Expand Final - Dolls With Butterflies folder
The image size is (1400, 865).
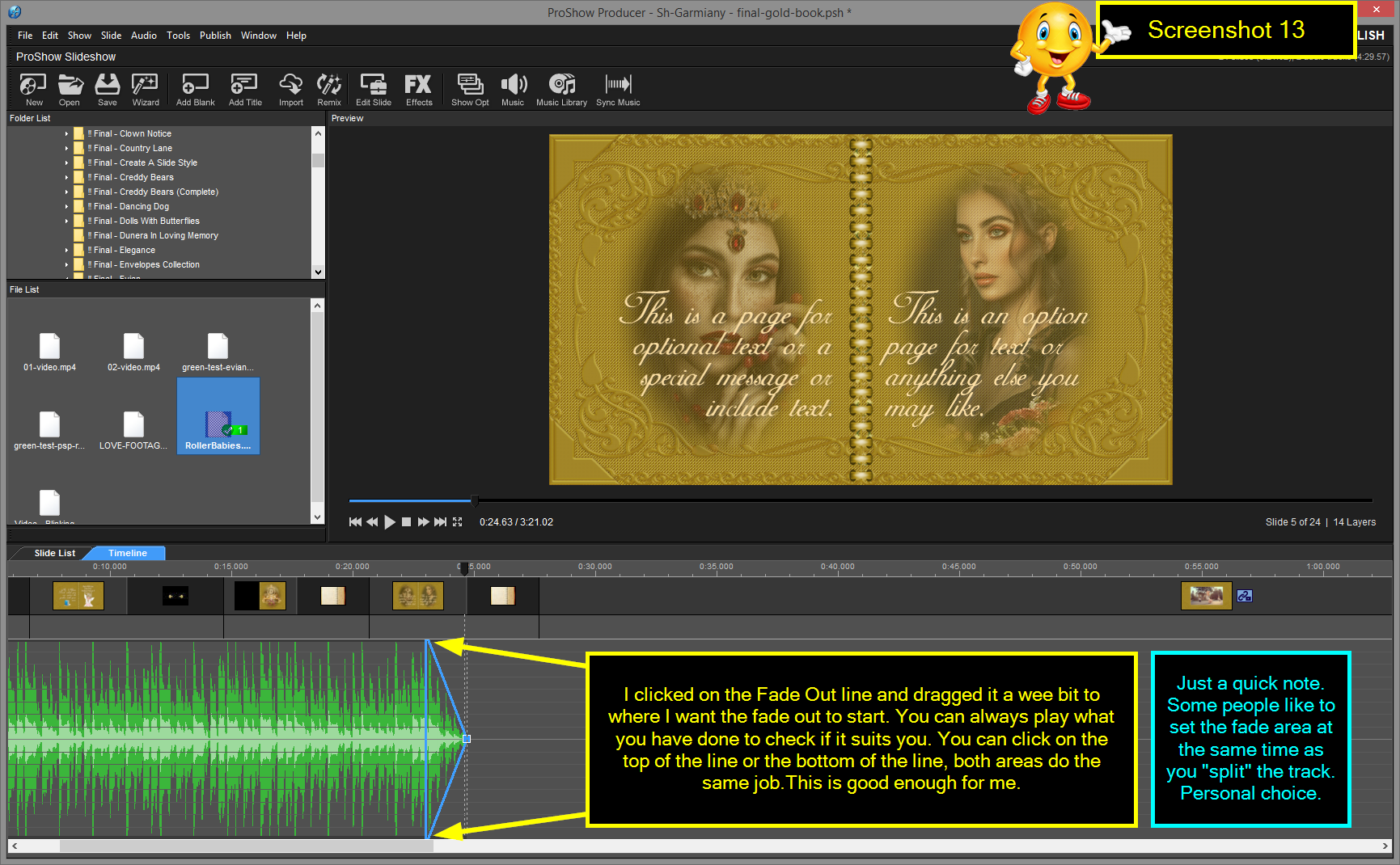pyautogui.click(x=67, y=222)
